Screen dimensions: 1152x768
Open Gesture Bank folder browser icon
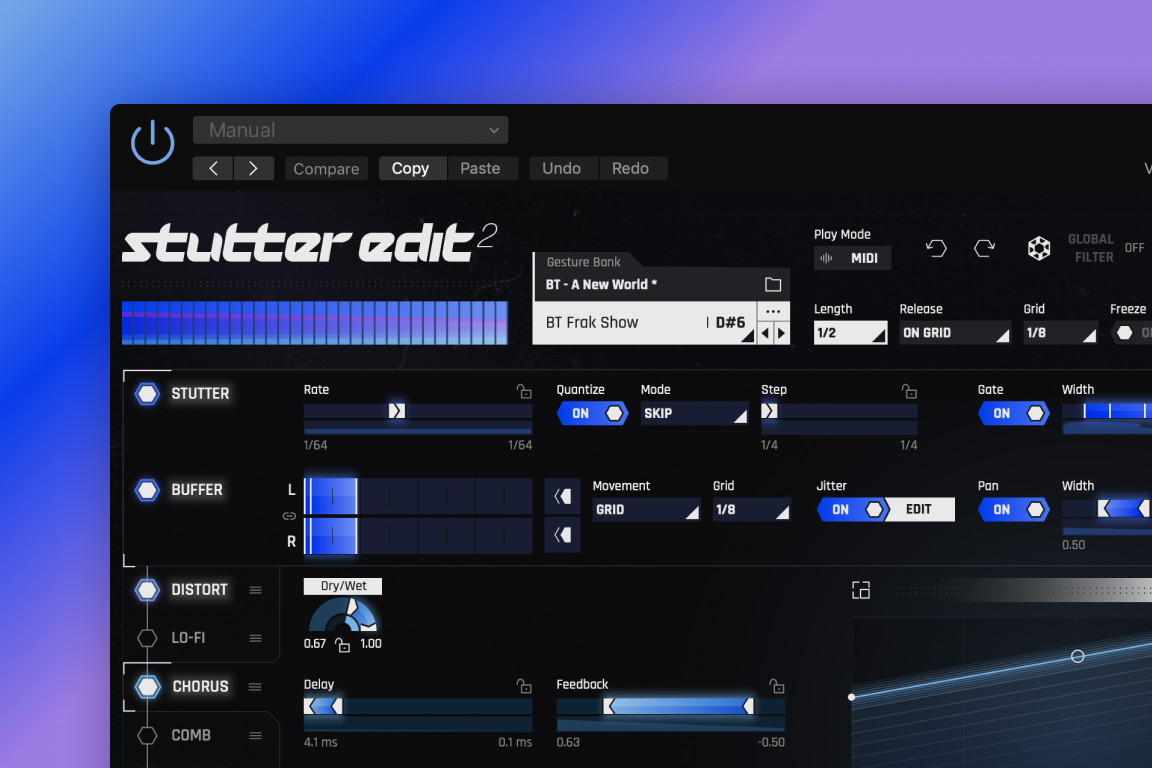pos(773,284)
